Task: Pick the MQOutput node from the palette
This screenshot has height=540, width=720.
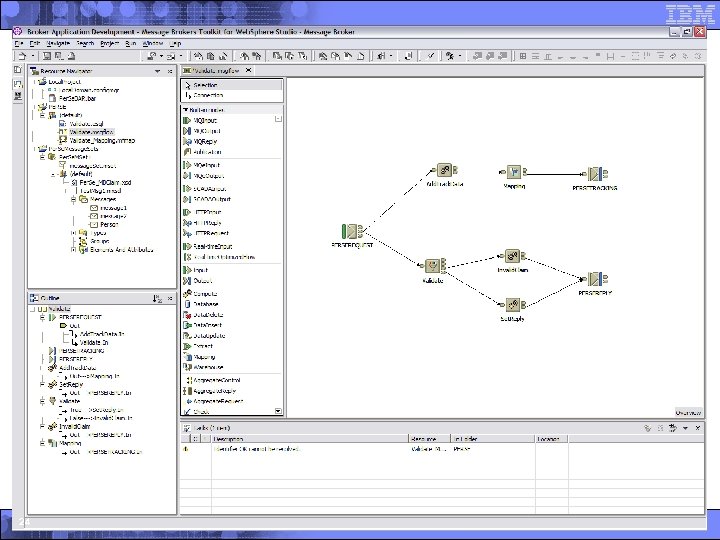Action: [x=202, y=131]
